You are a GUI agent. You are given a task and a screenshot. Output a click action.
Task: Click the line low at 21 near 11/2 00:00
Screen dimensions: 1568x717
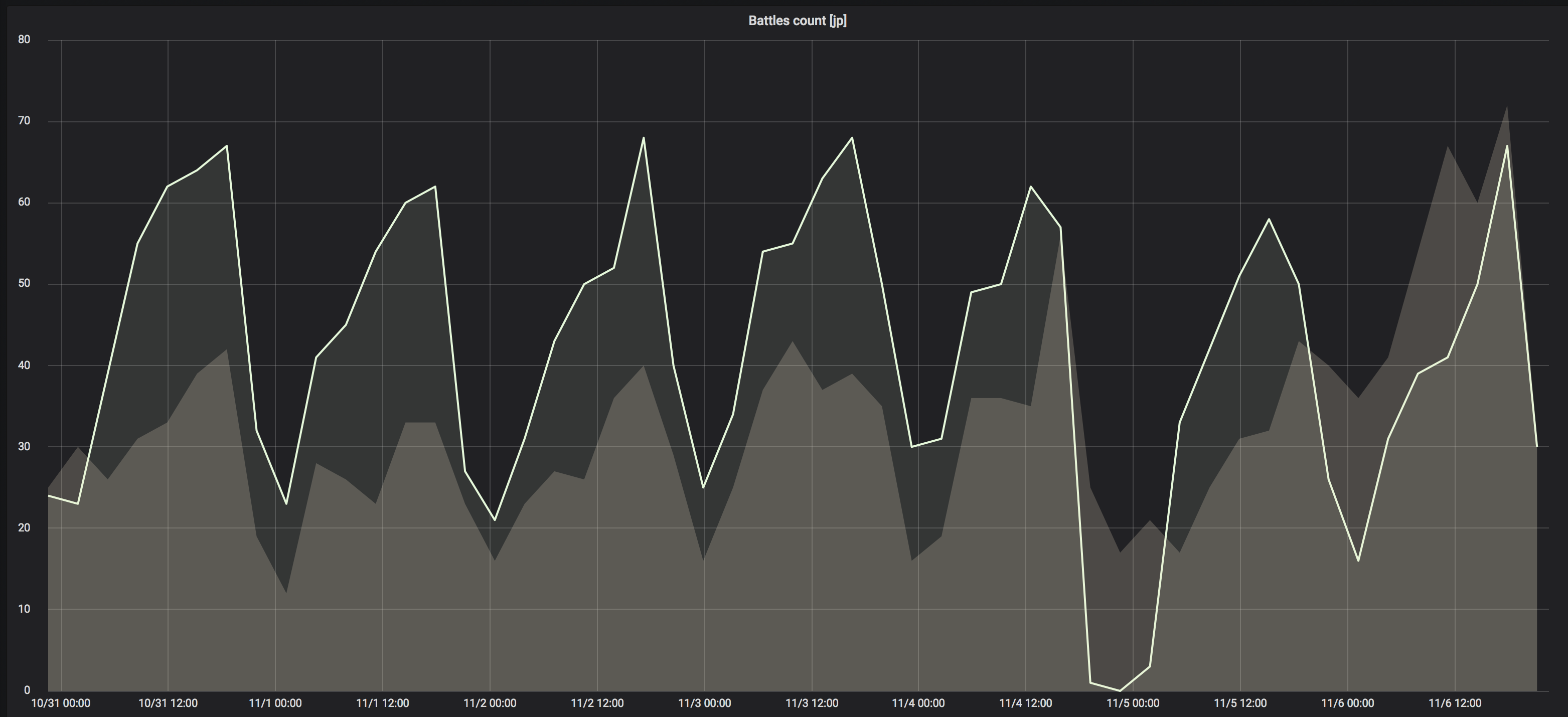pos(494,520)
